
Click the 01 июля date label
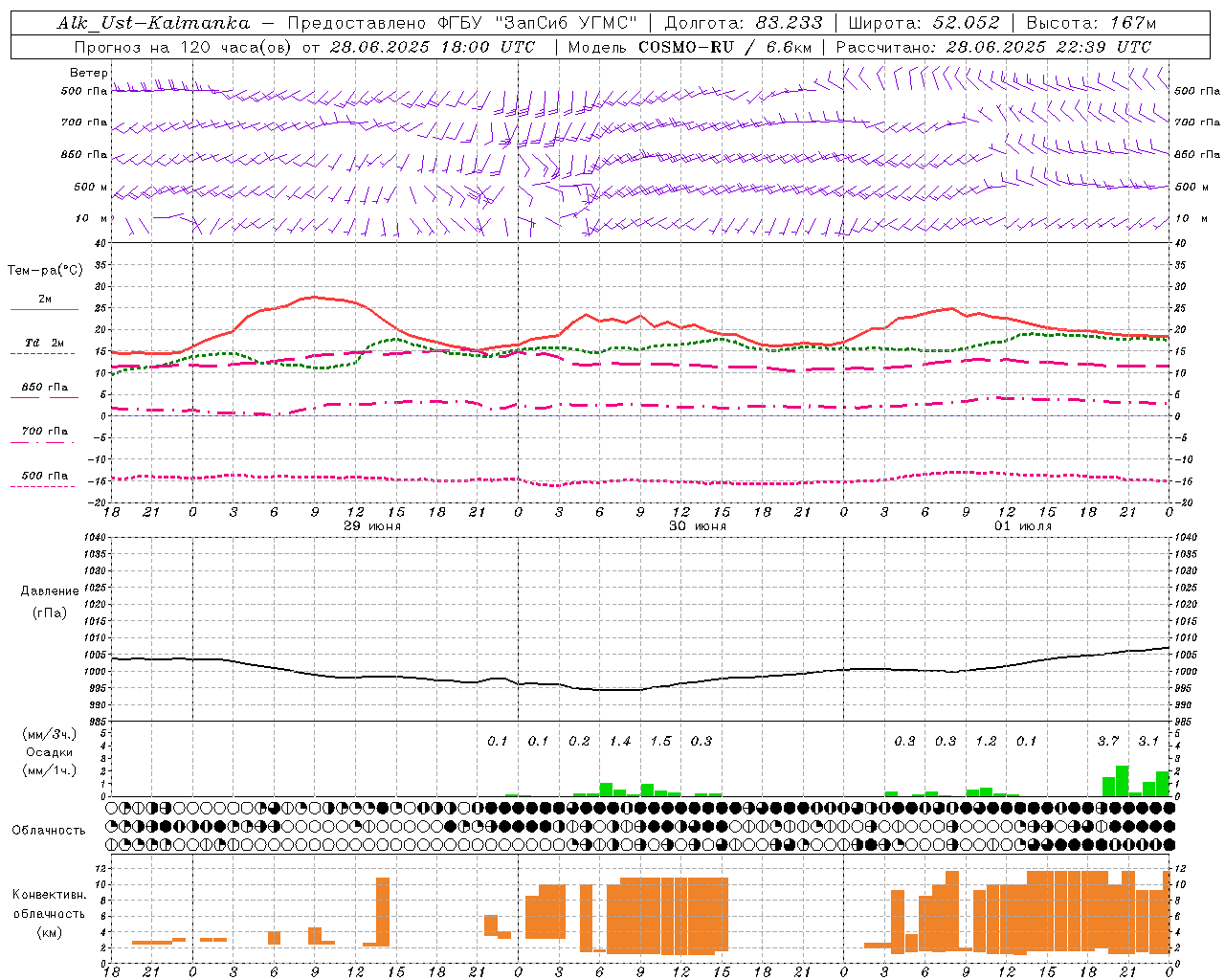tap(1023, 526)
